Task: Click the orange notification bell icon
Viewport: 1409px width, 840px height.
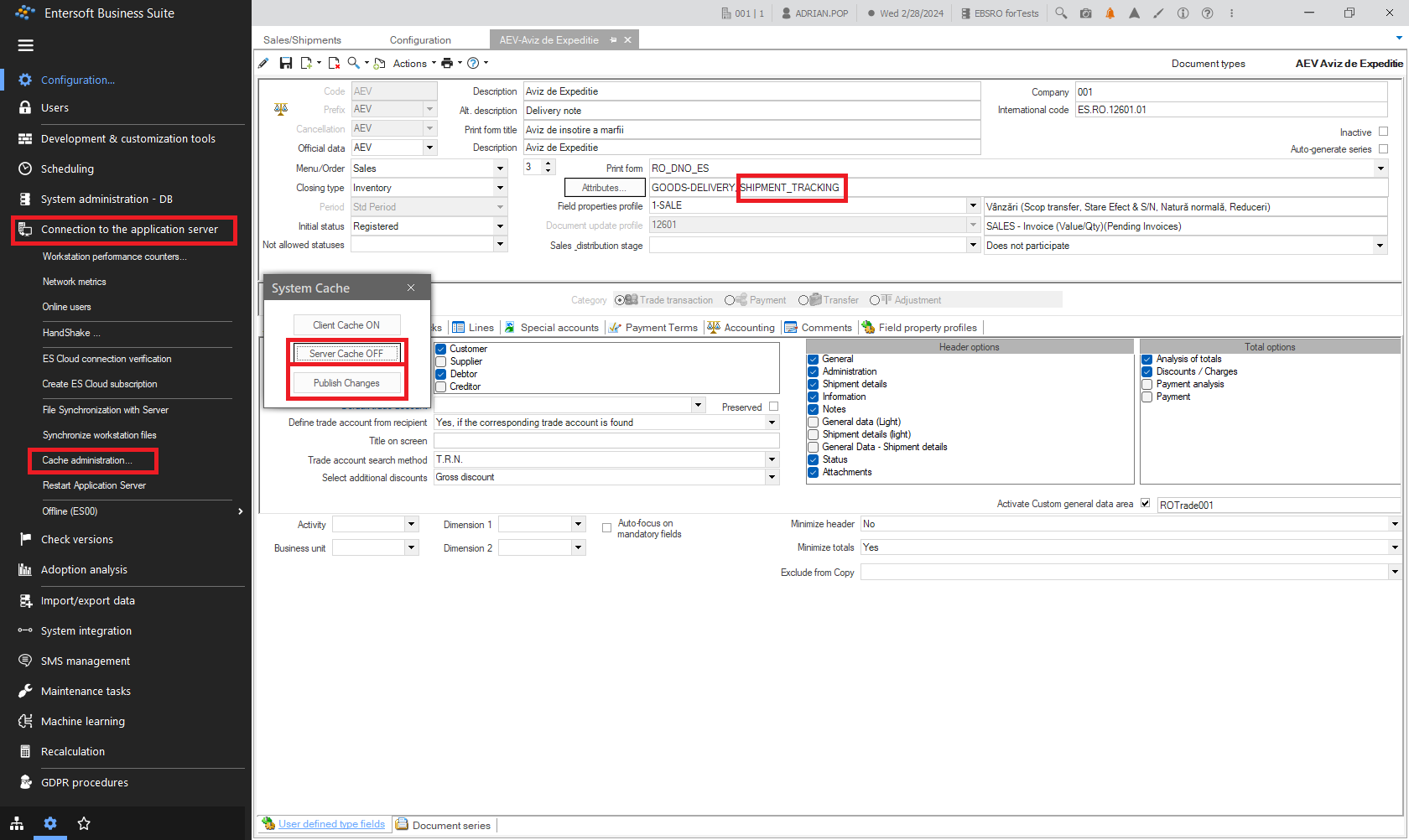Action: point(1110,13)
